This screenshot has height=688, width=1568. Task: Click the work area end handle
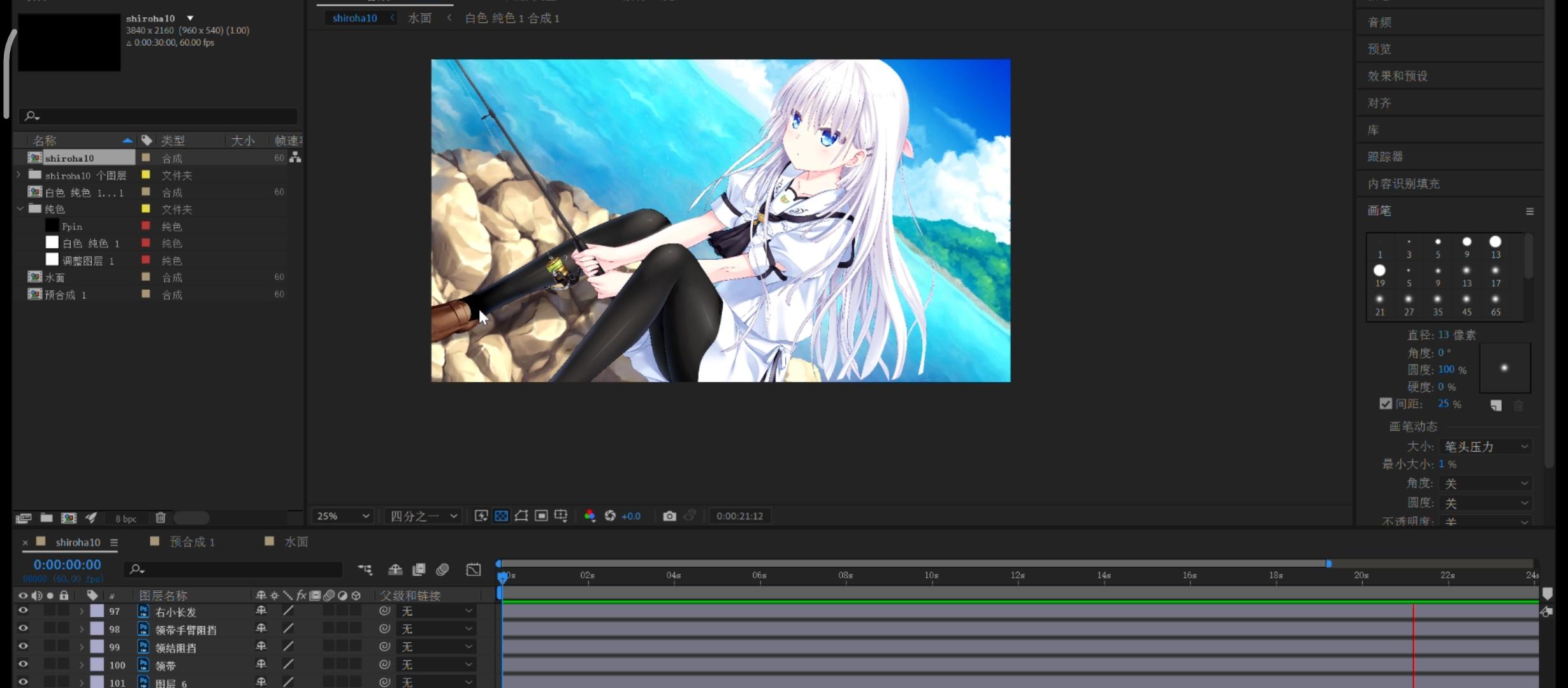[x=1329, y=564]
